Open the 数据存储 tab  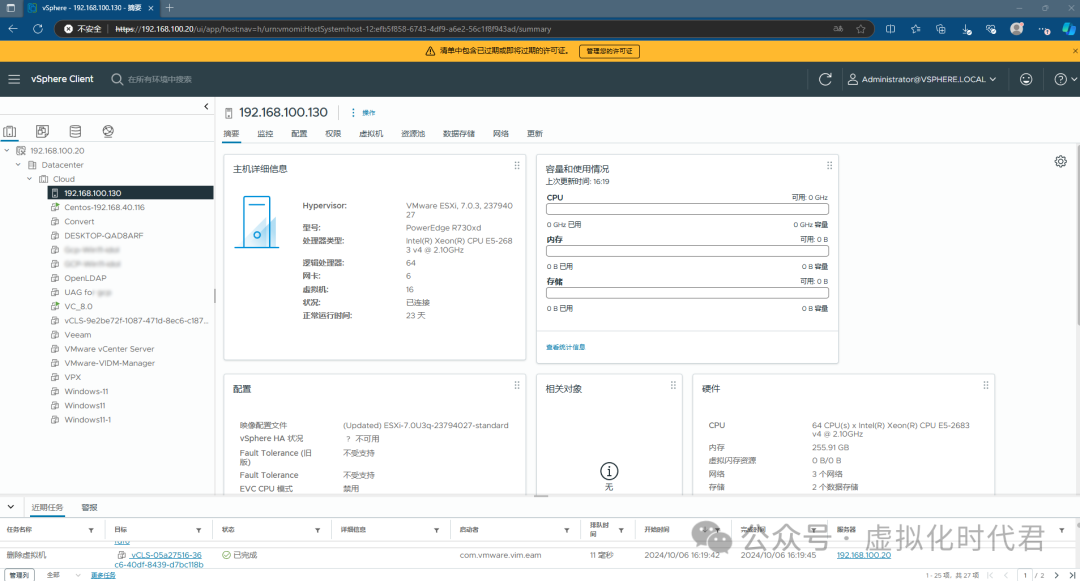coord(459,134)
